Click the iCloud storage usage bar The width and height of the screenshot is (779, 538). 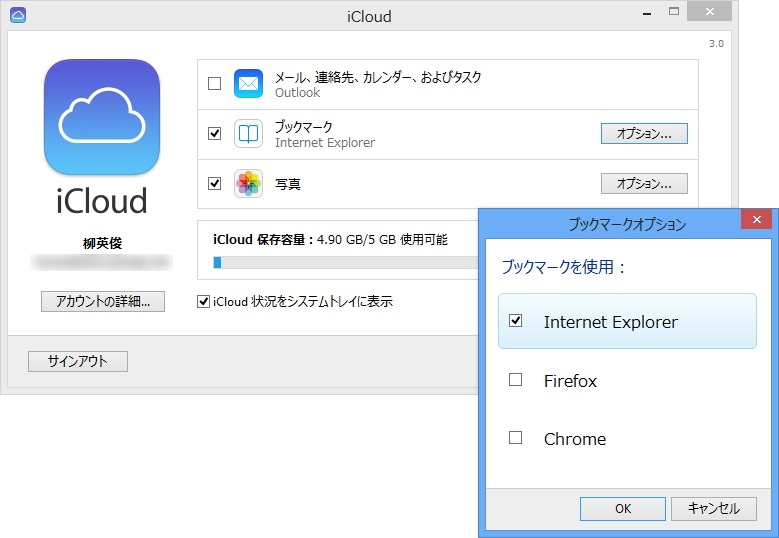tap(345, 262)
